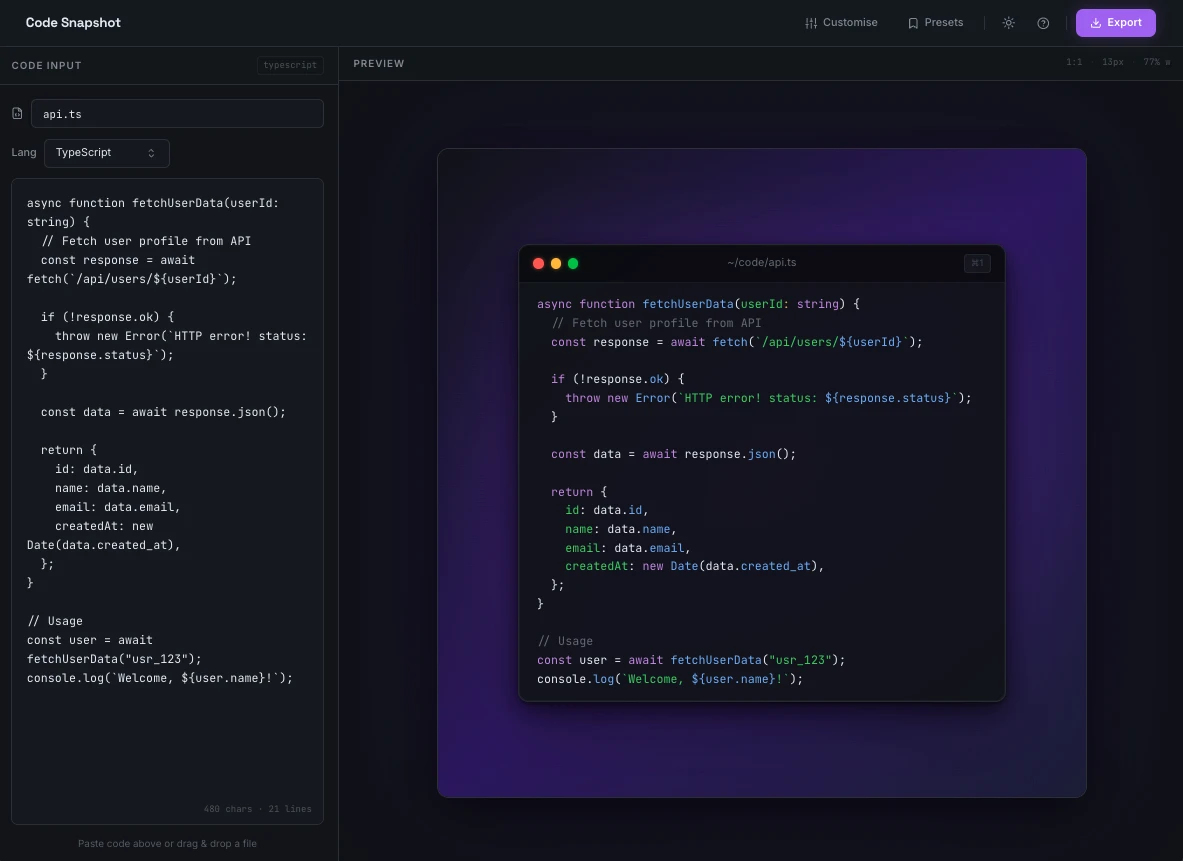This screenshot has height=861, width=1183.
Task: Export the code snapshot image
Action: pyautogui.click(x=1116, y=23)
